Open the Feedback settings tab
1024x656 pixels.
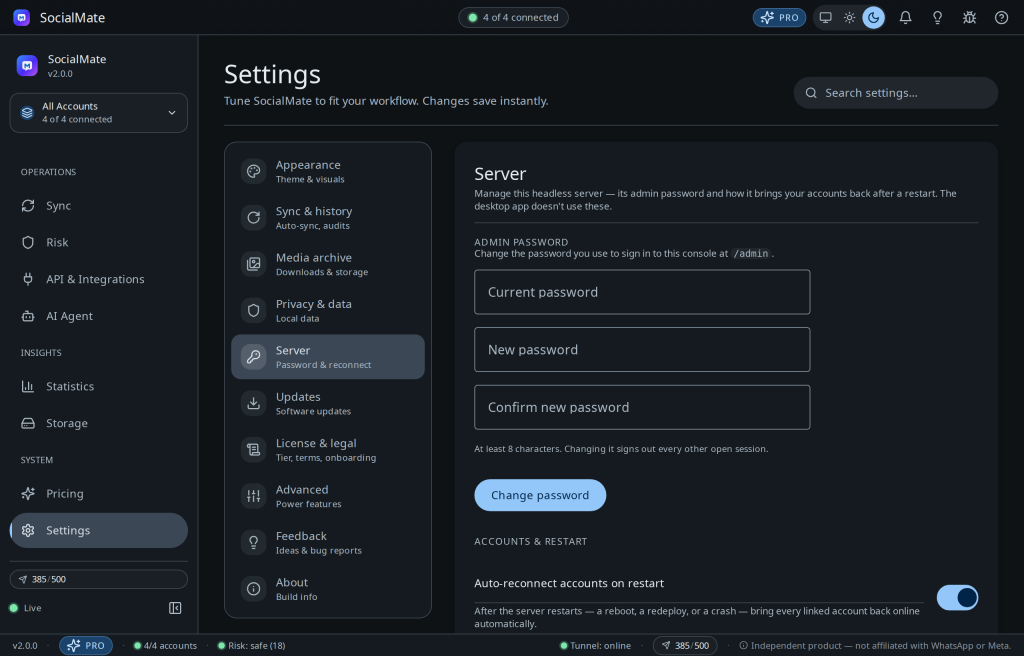click(328, 542)
